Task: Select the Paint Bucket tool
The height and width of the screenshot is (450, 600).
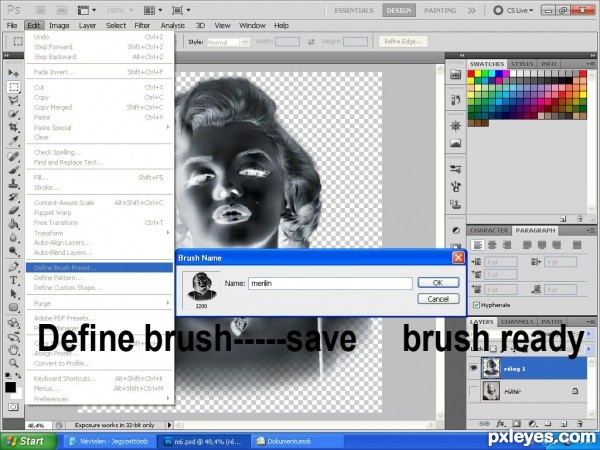Action: pyautogui.click(x=13, y=224)
